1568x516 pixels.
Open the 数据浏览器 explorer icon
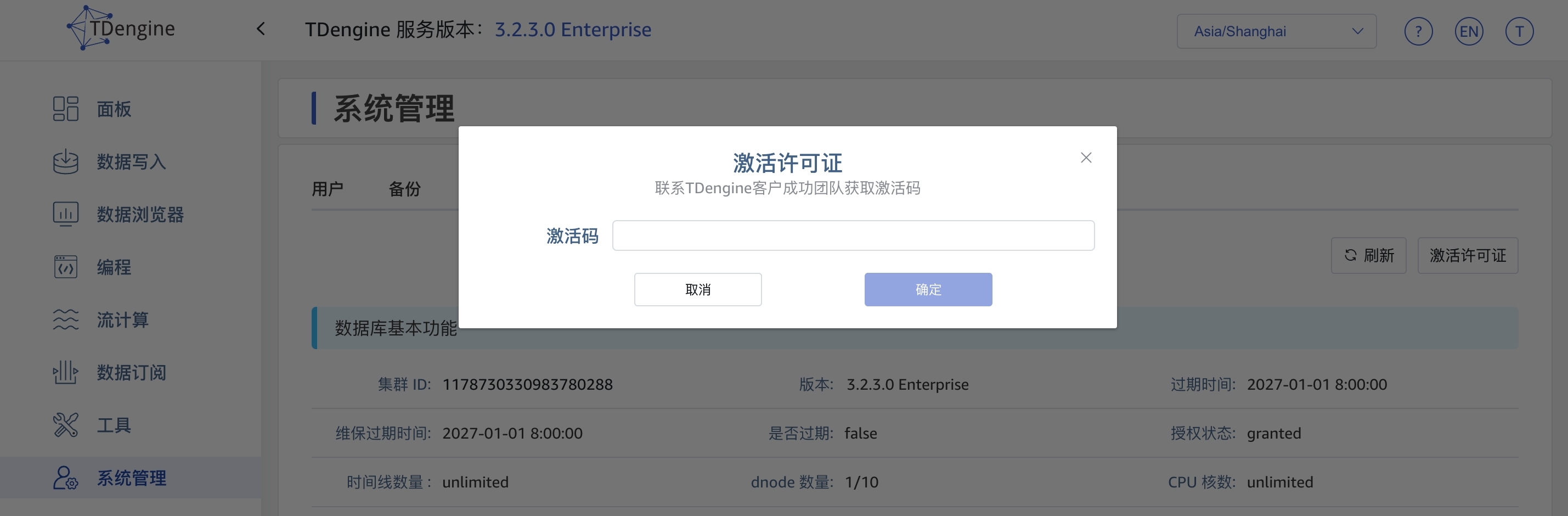[66, 215]
